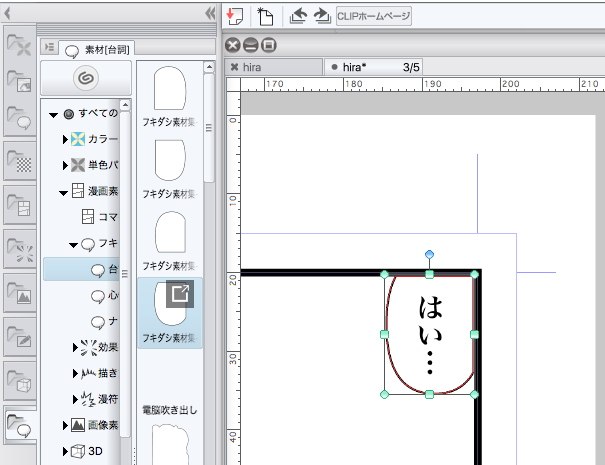Click the page-with-red-arrow icon in toolbar
The image size is (605, 465).
coord(236,15)
